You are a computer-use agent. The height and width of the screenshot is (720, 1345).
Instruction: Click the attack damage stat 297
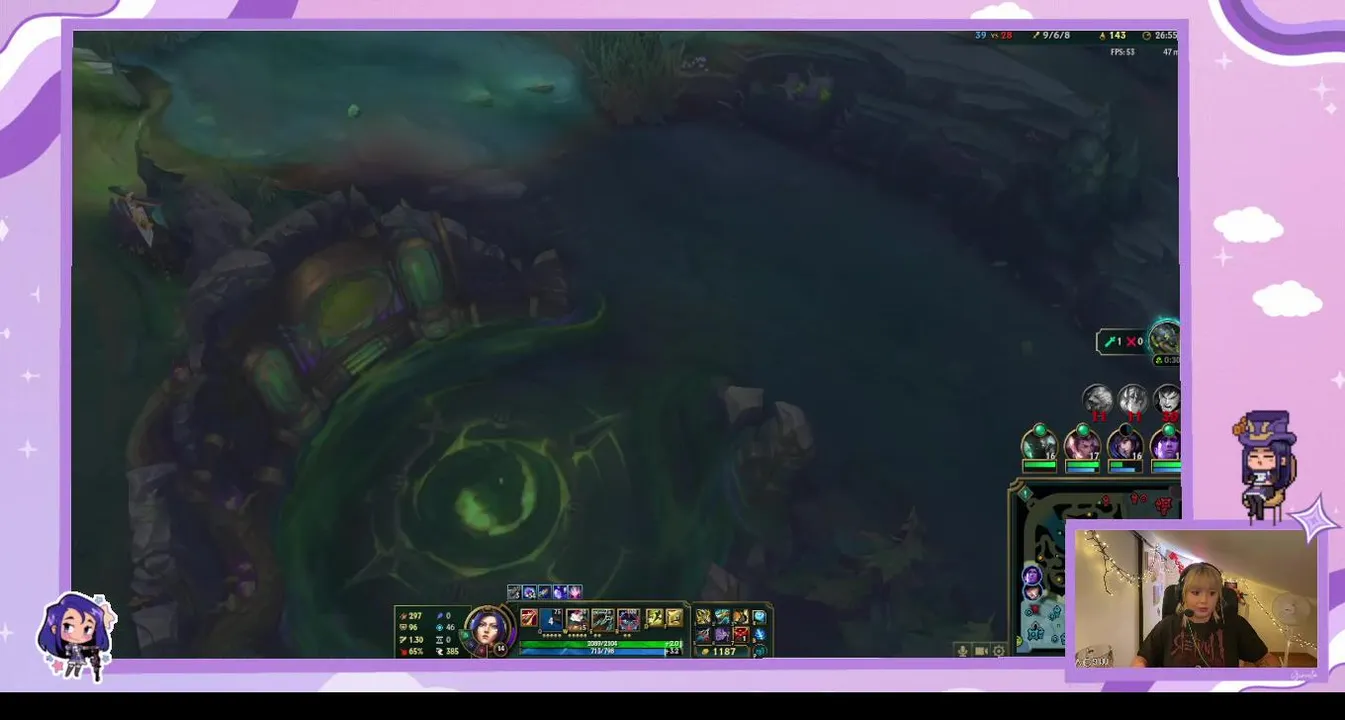point(411,616)
